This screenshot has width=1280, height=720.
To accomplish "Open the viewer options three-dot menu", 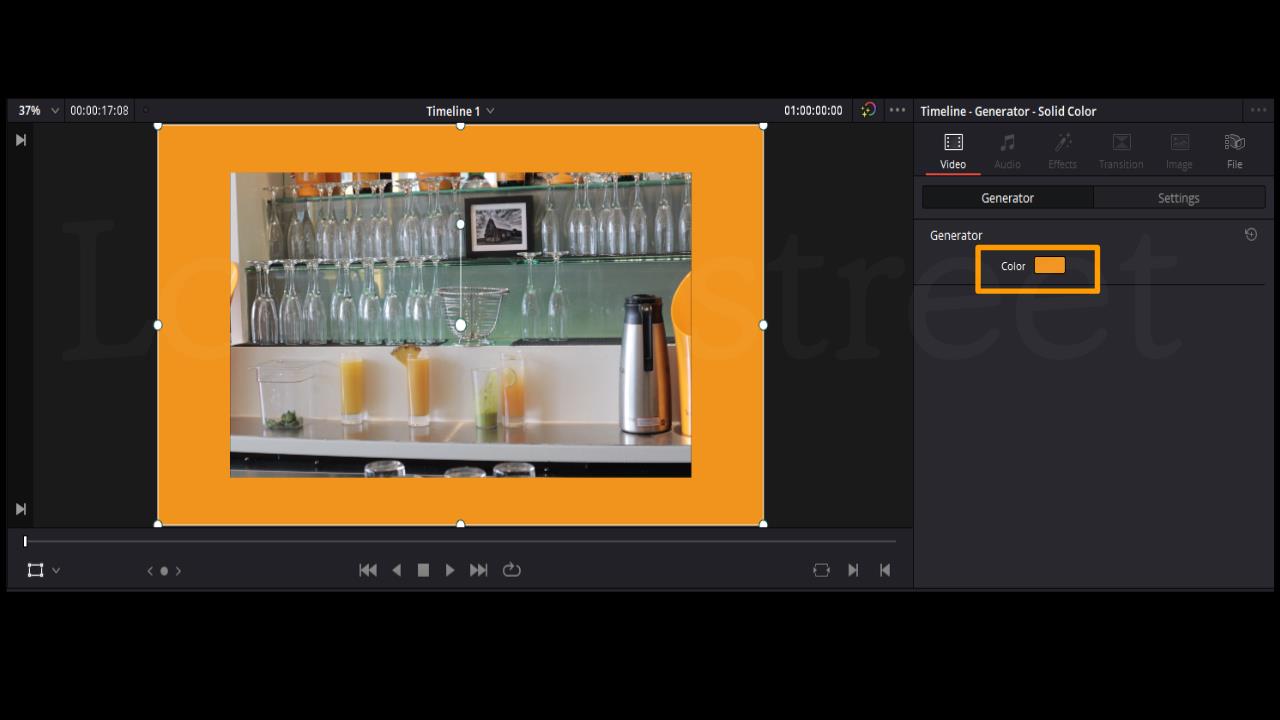I will 897,110.
